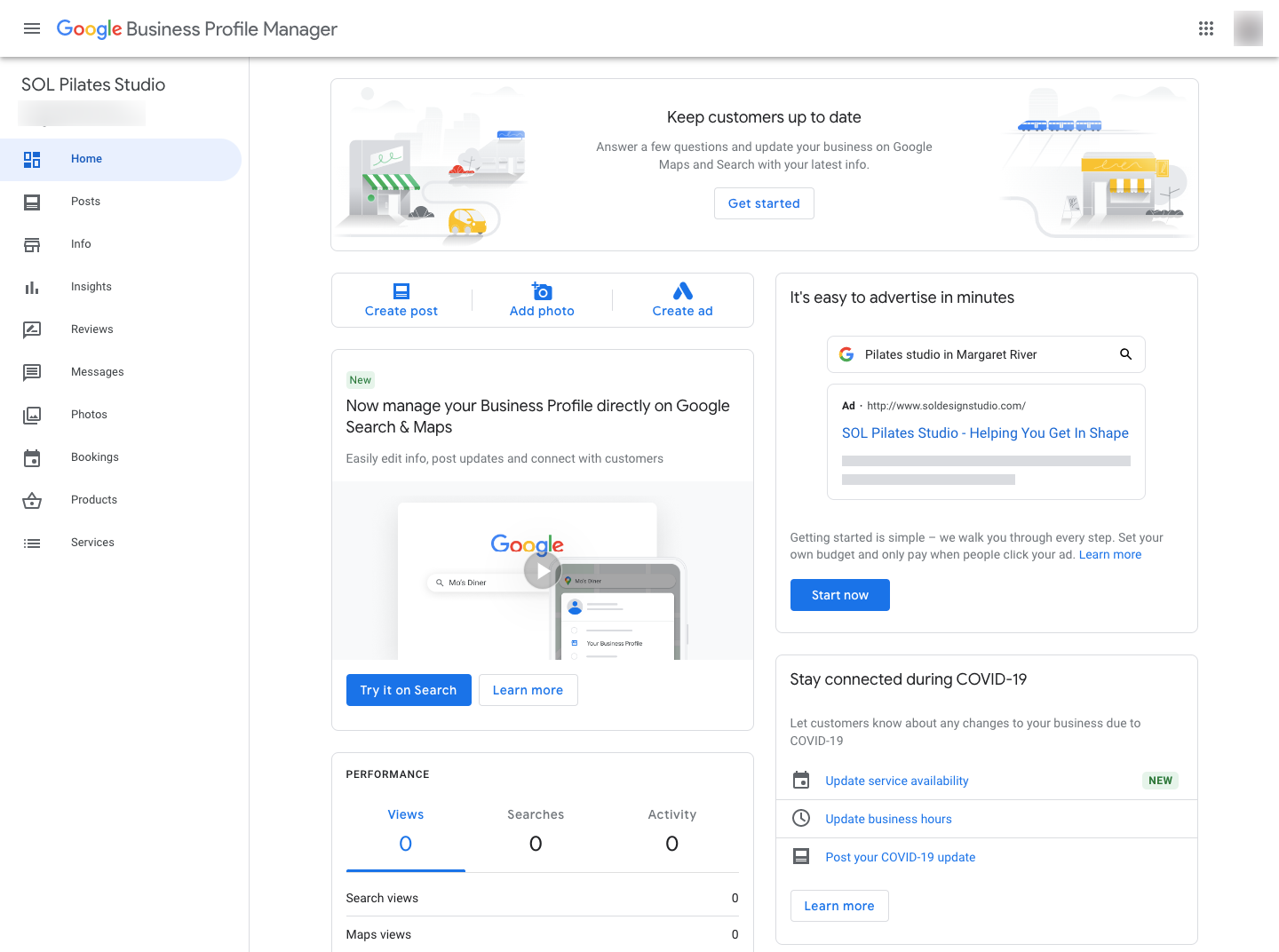Open Post your COVID-19 update link
The height and width of the screenshot is (952, 1279).
click(x=901, y=857)
